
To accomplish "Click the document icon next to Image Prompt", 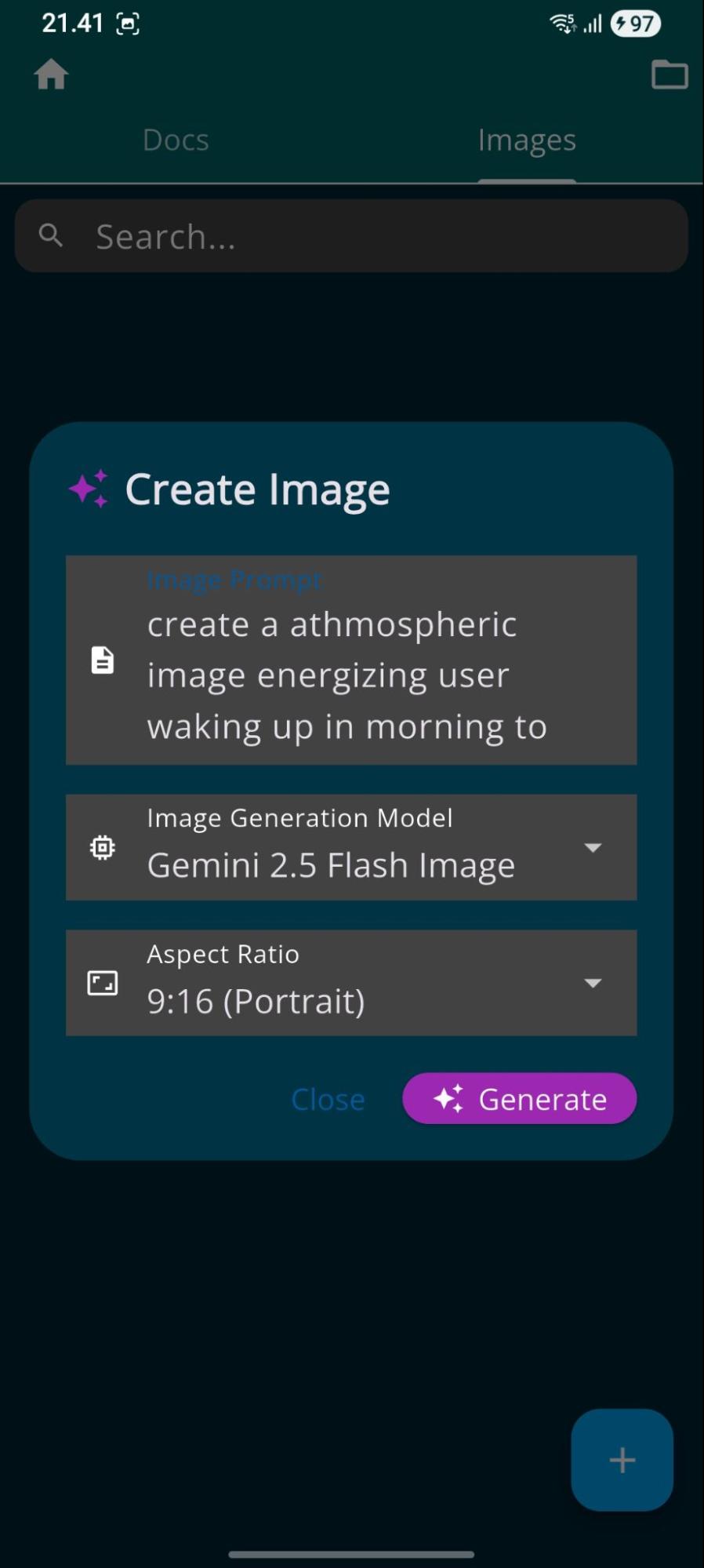I will 103,661.
